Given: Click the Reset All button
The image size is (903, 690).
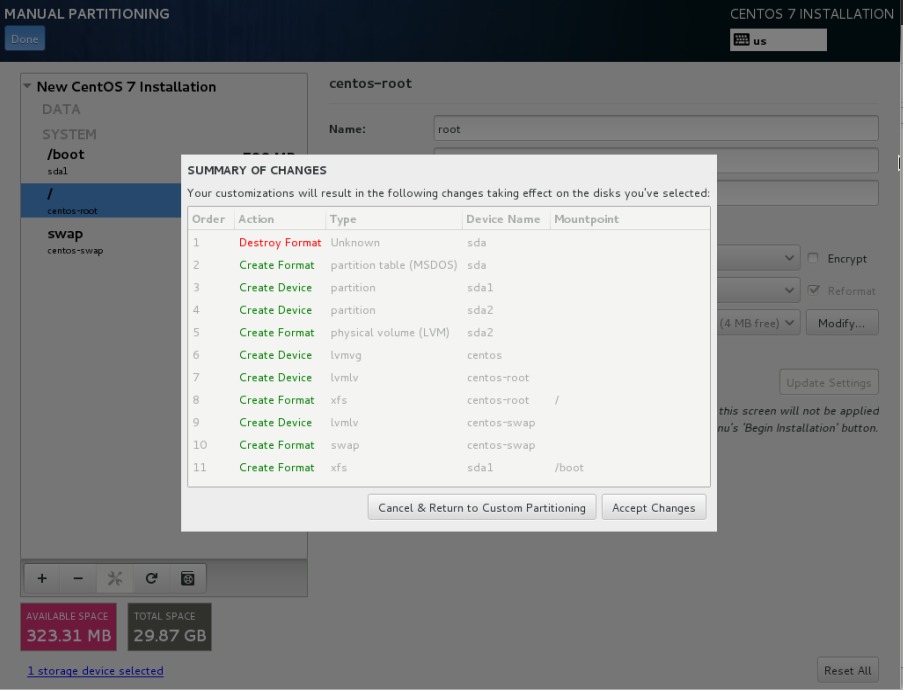Looking at the screenshot, I should 848,670.
